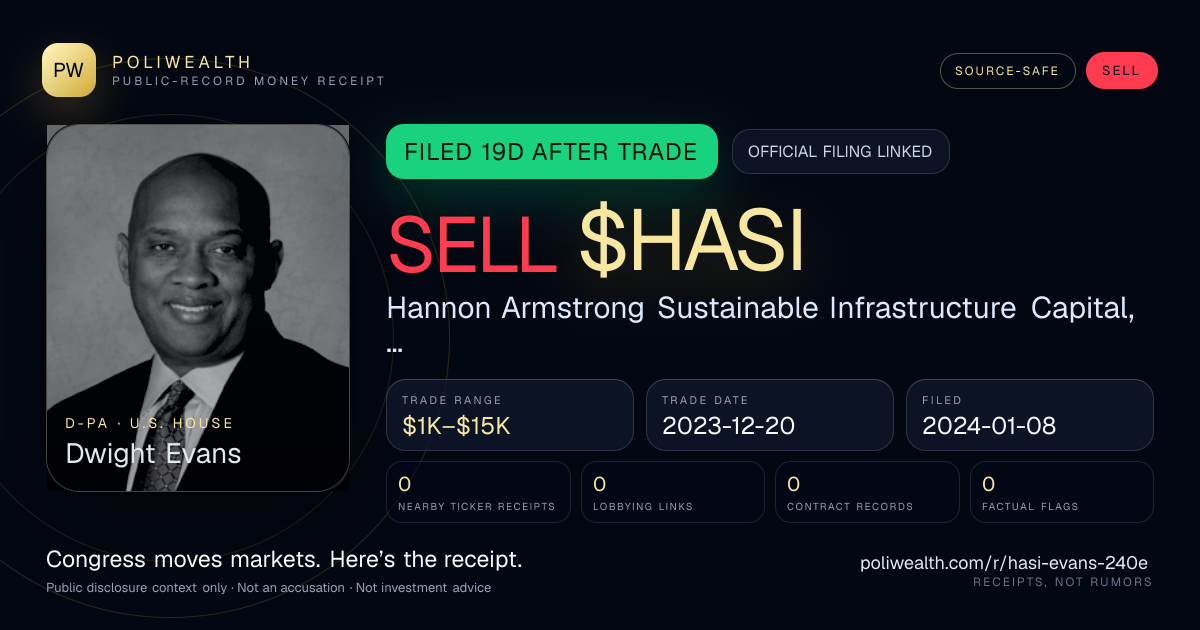1200x630 pixels.
Task: Expand the truncated Hannon Armstrong company name
Action: click(760, 322)
